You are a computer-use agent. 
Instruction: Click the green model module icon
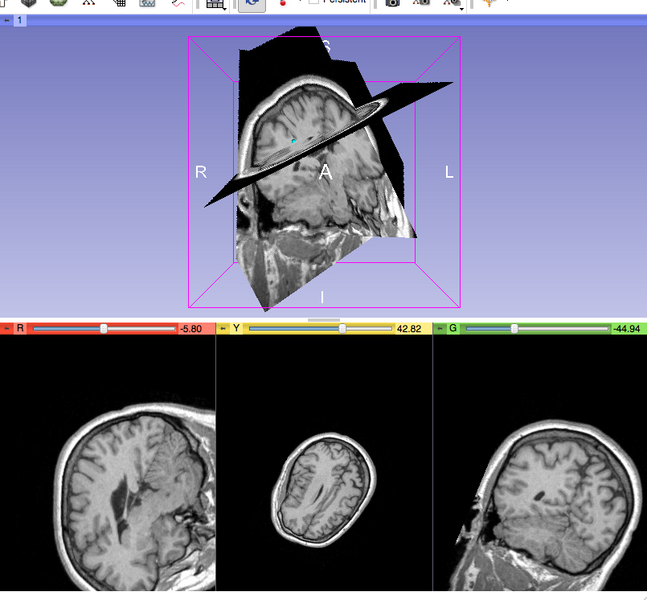(59, 4)
